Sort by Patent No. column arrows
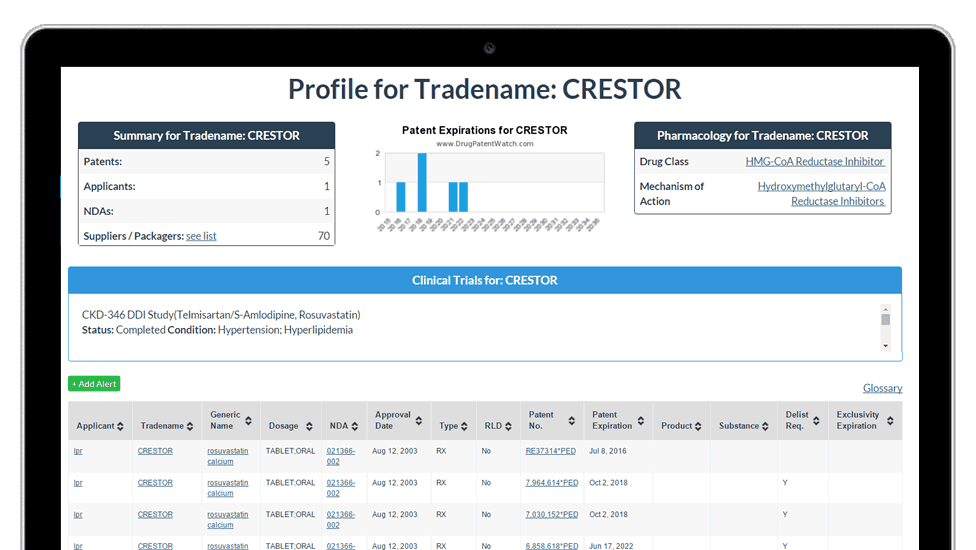The height and width of the screenshot is (550, 976). pyautogui.click(x=572, y=421)
